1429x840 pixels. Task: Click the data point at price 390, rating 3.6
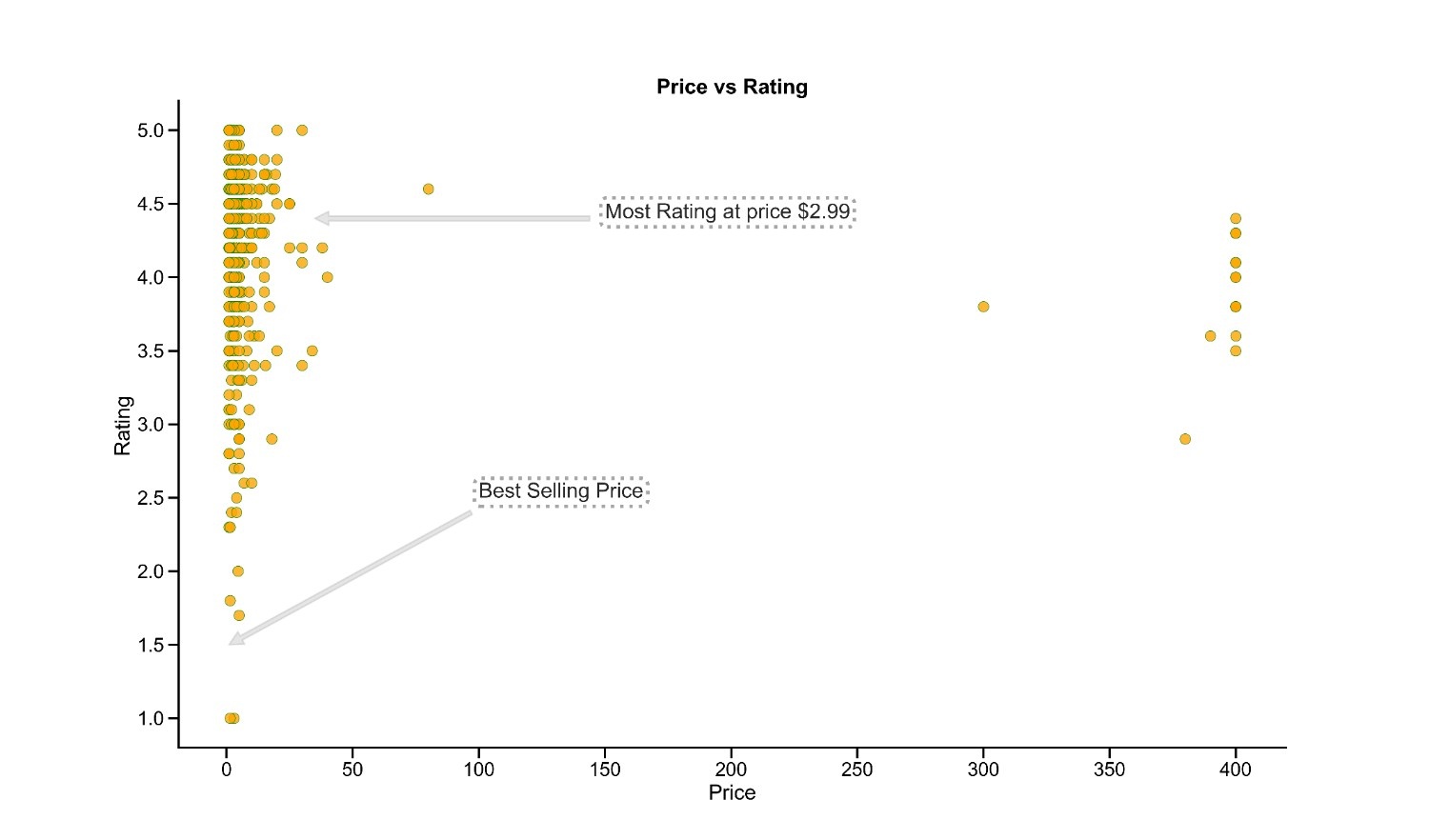tap(1210, 336)
